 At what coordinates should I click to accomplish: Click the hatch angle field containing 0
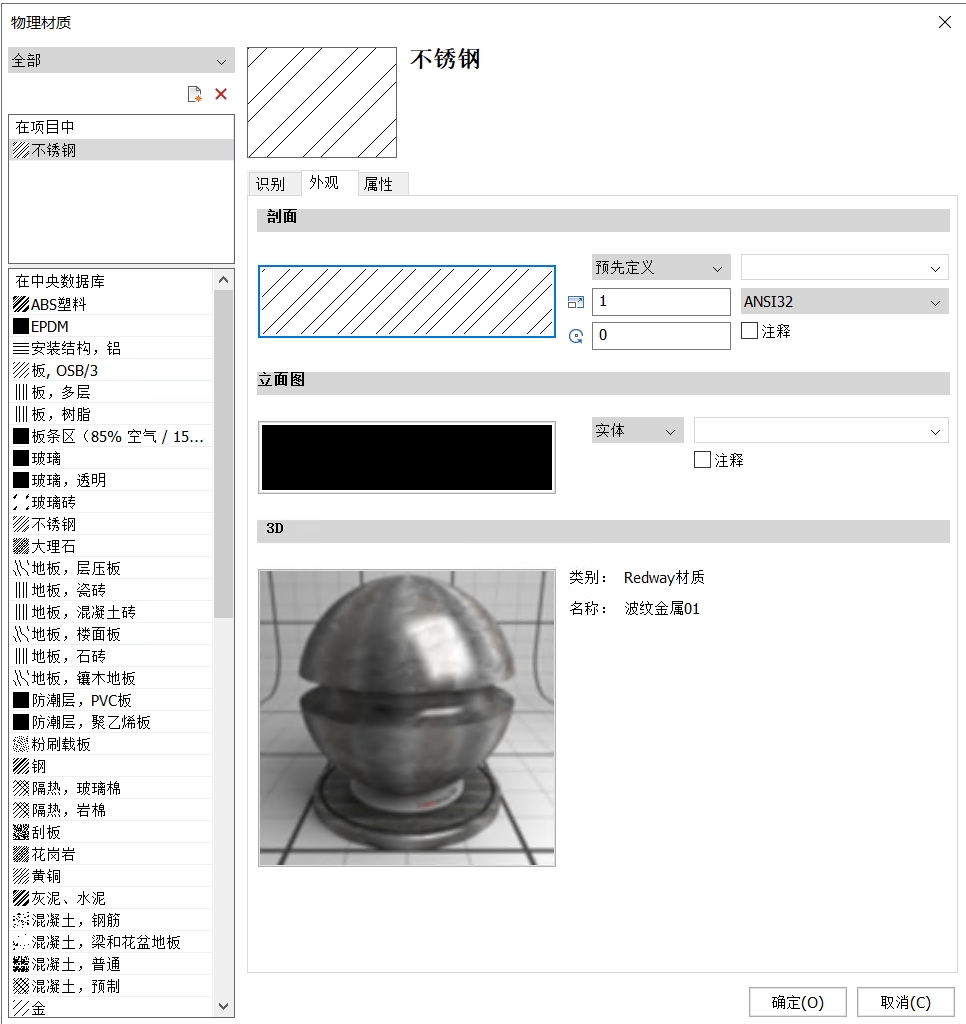tap(661, 336)
